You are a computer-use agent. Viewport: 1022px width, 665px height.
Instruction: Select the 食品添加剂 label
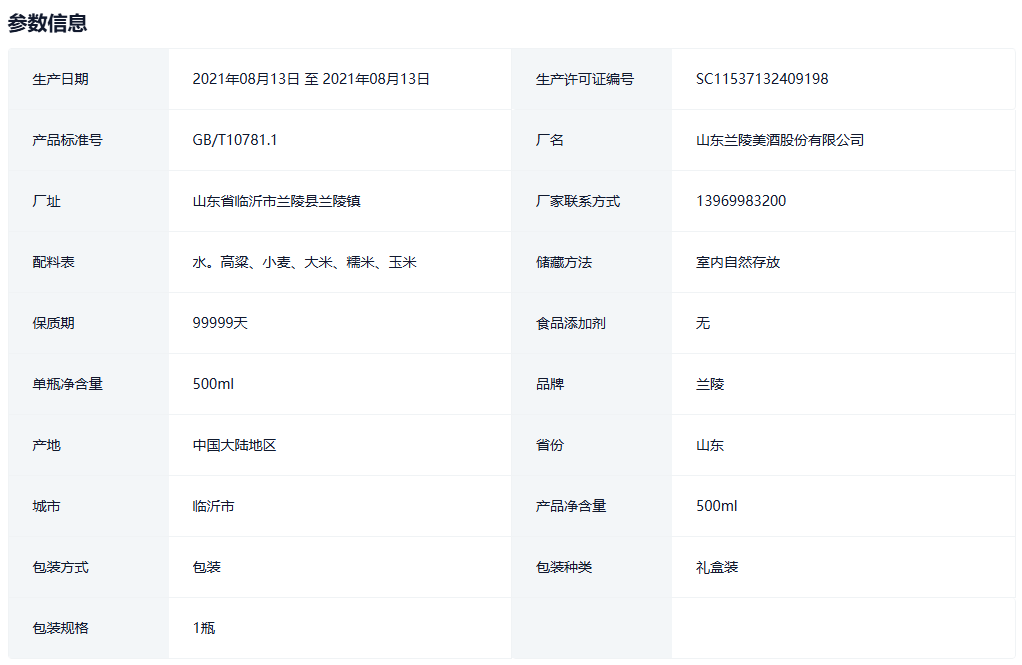pos(570,323)
